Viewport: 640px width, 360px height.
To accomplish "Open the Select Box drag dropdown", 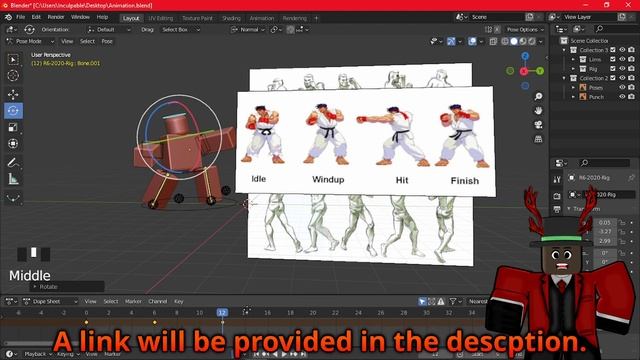I will pyautogui.click(x=181, y=29).
